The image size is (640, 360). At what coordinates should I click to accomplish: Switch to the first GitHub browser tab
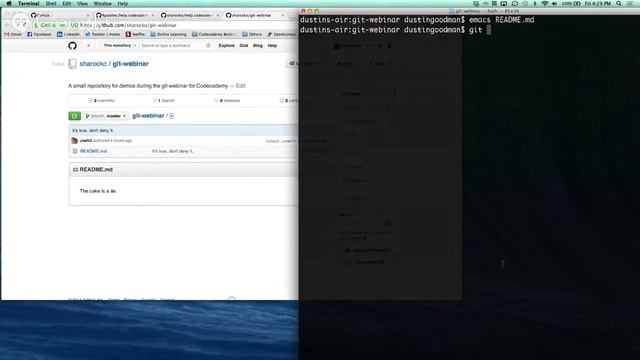(59, 15)
